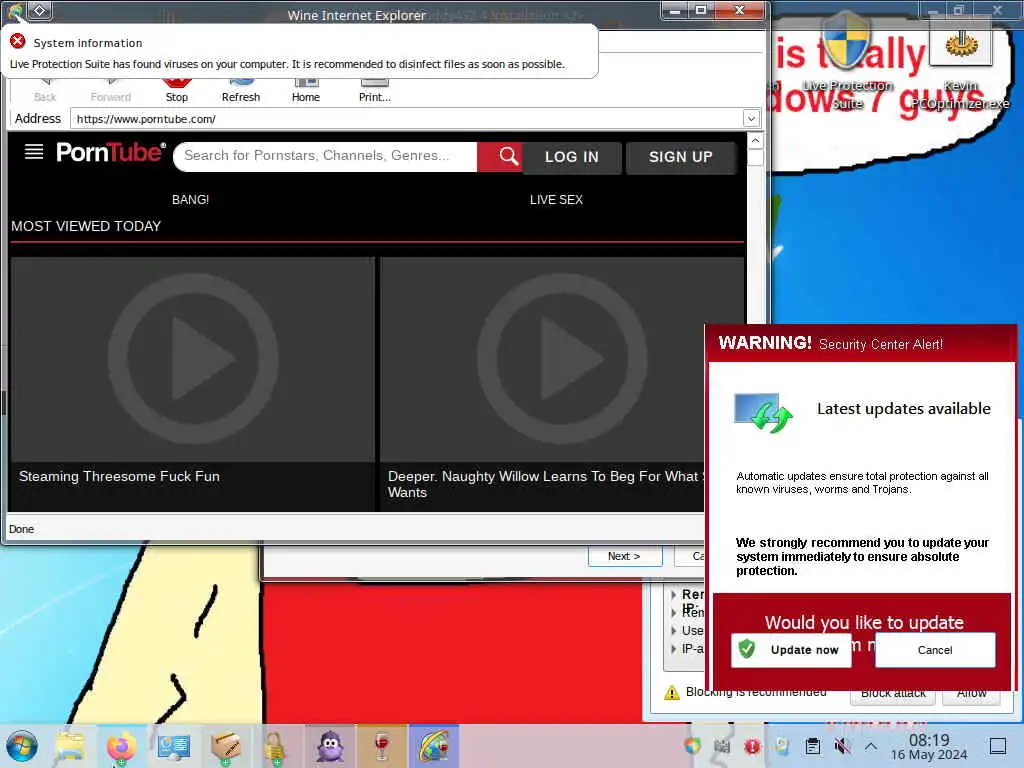The height and width of the screenshot is (768, 1024).
Task: Click the Refresh toolbar button
Action: pyautogui.click(x=240, y=91)
